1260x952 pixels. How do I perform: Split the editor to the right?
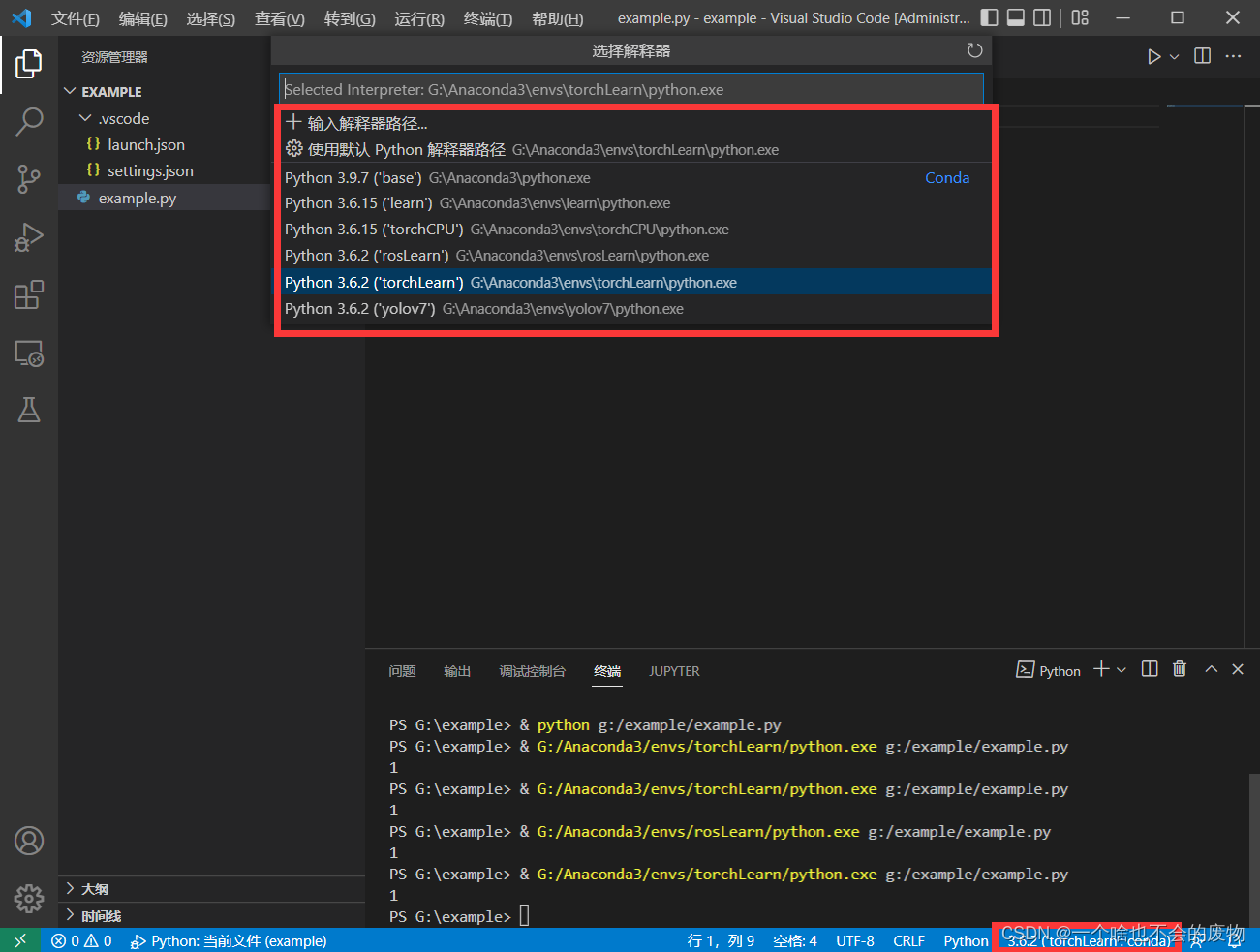tap(1202, 56)
